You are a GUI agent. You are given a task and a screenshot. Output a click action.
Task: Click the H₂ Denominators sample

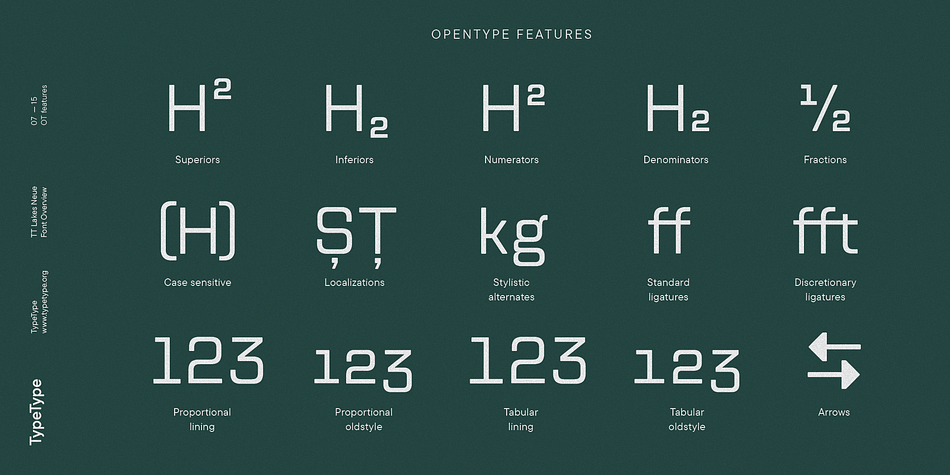click(x=677, y=108)
